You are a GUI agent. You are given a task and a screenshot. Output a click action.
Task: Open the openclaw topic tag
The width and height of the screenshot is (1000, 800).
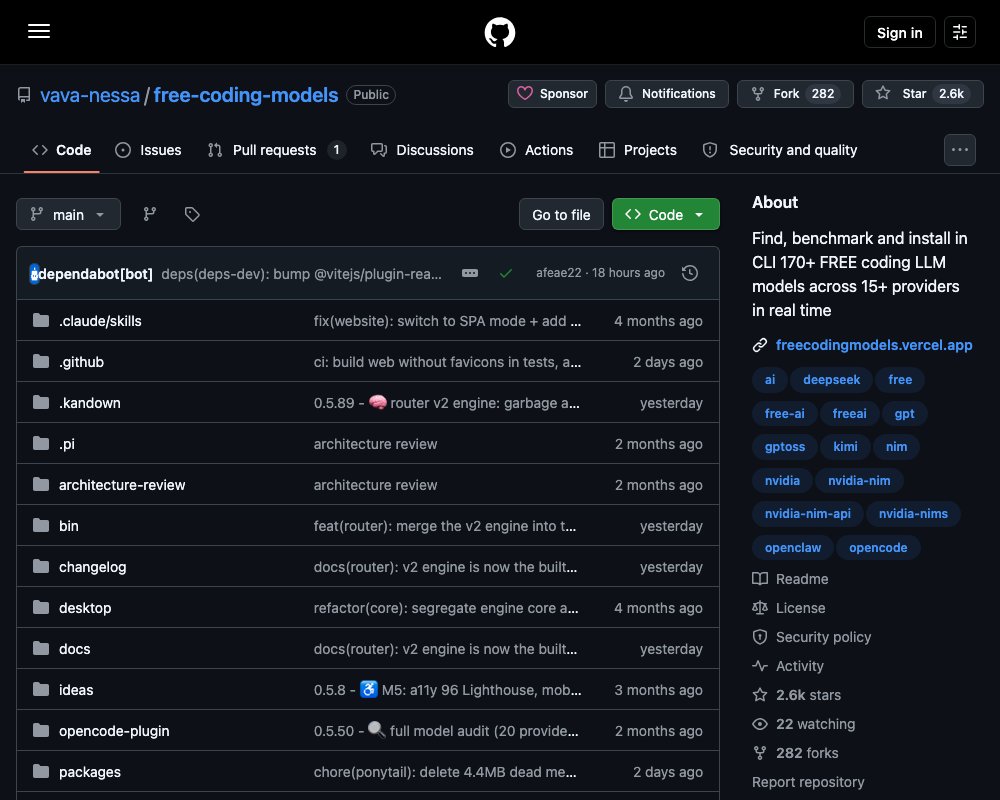click(x=793, y=547)
